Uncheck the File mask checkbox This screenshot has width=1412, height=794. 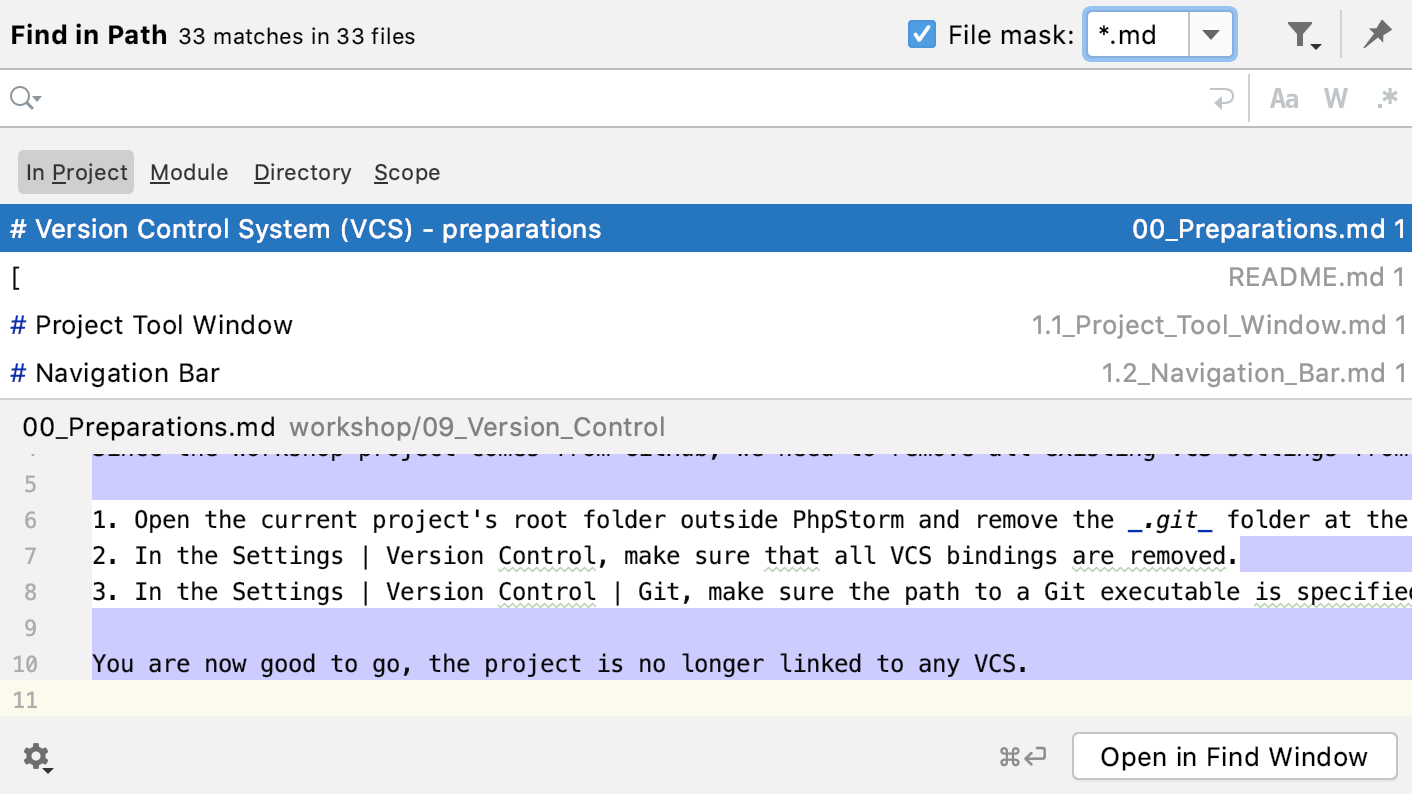(x=921, y=33)
